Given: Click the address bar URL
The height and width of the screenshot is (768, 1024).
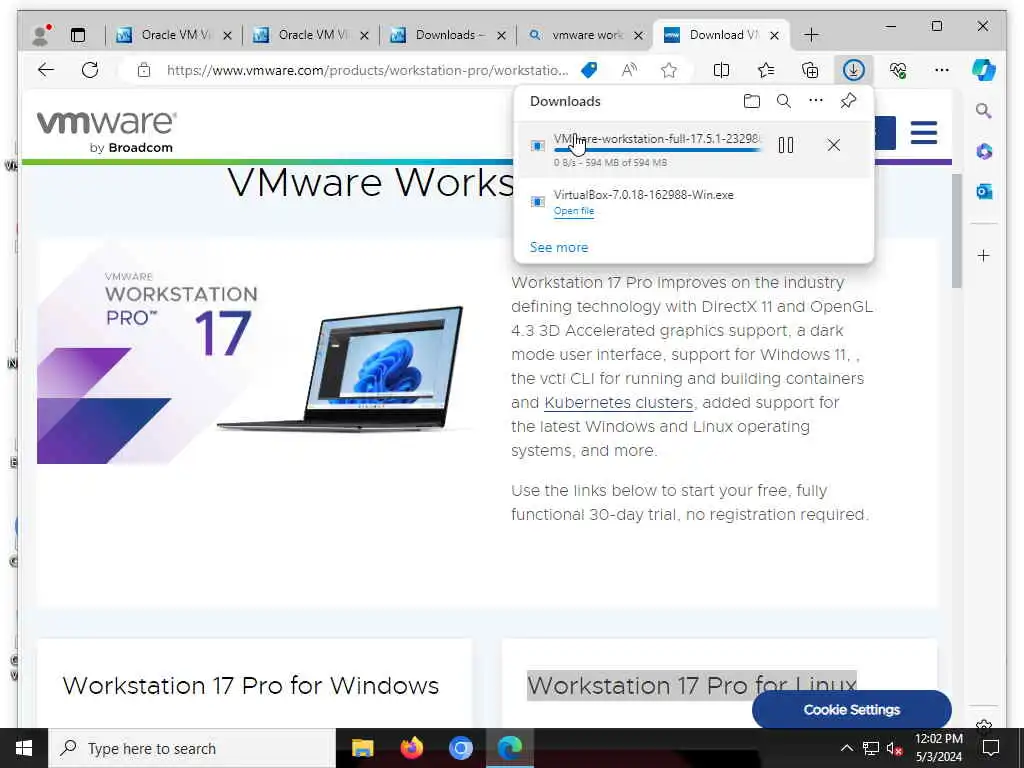Looking at the screenshot, I should tap(367, 70).
